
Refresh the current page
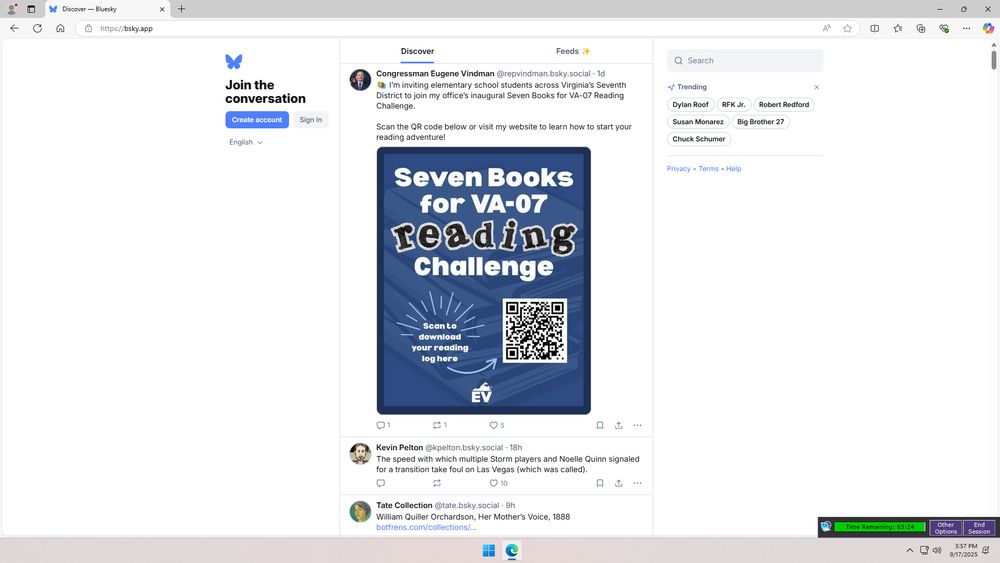pos(37,28)
